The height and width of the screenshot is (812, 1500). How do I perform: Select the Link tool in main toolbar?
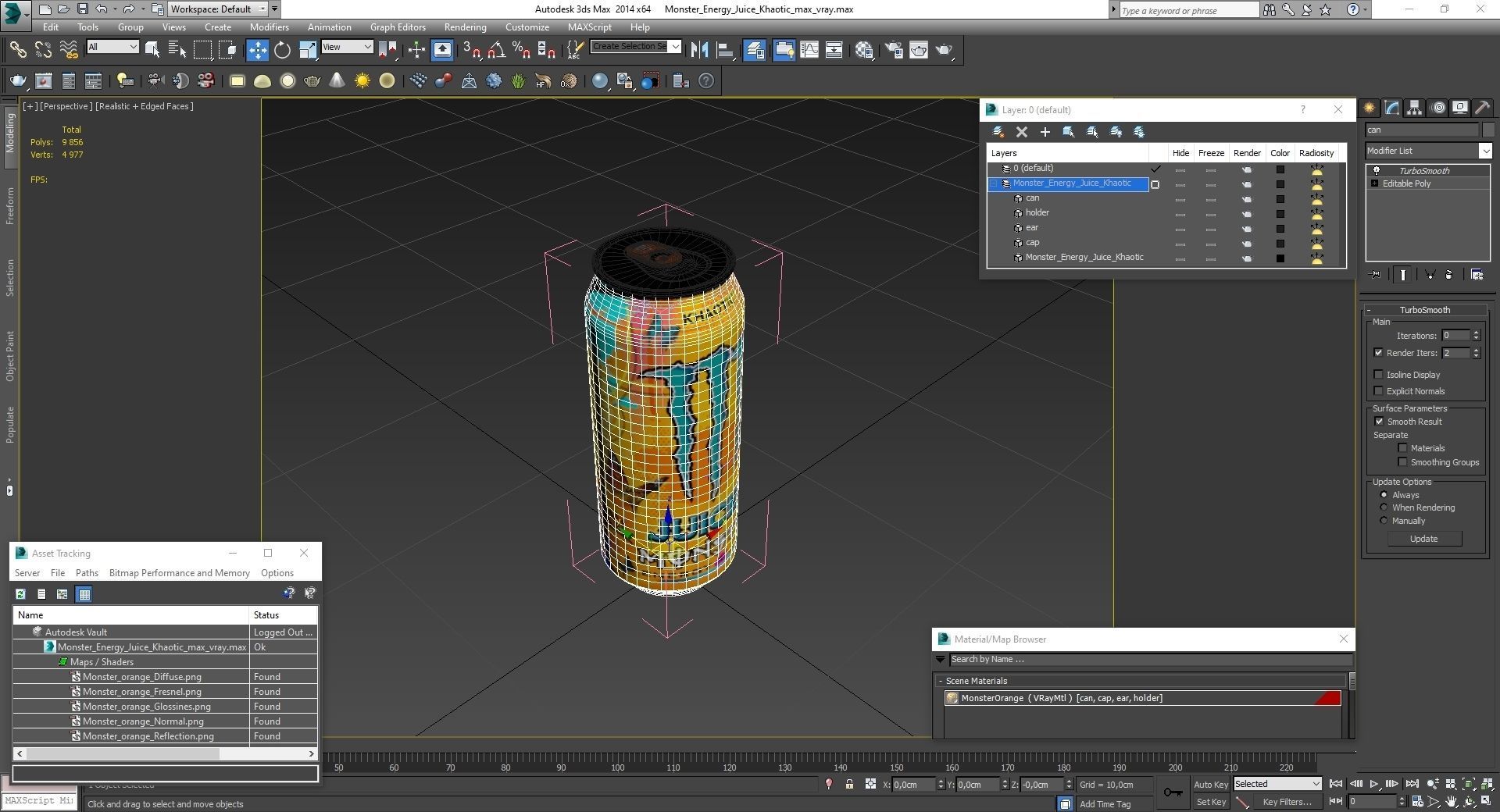pyautogui.click(x=17, y=50)
